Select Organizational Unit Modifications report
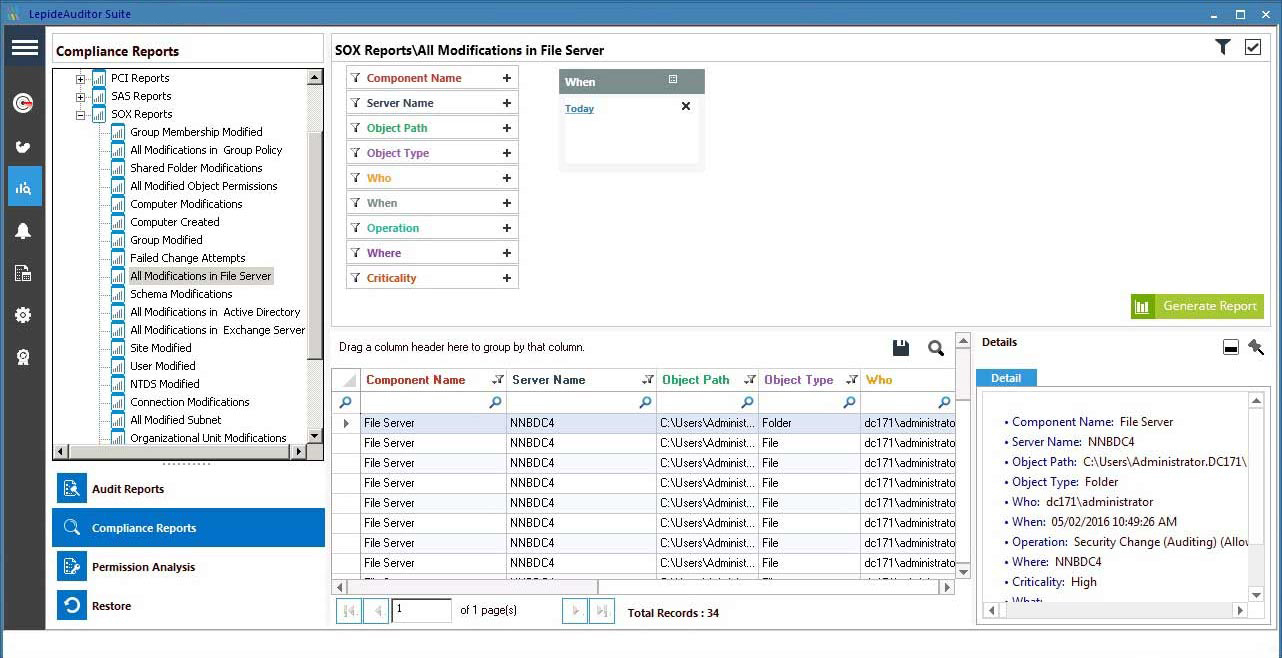Screen dimensions: 1282x658 [208, 438]
